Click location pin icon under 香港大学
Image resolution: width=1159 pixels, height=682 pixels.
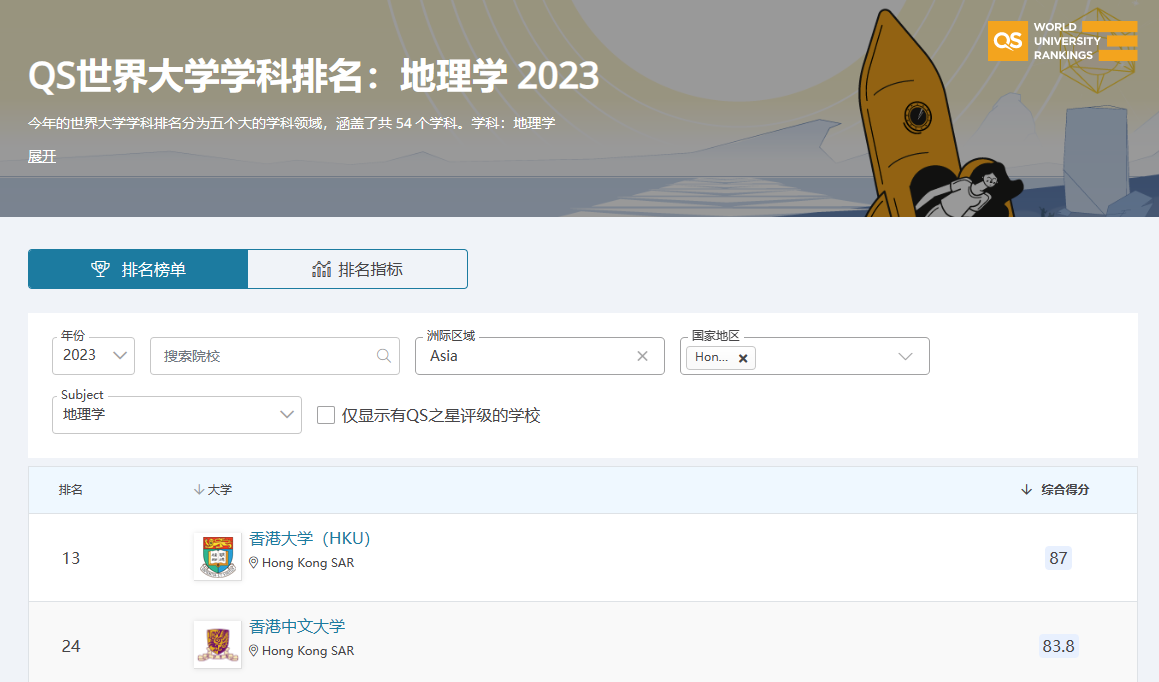pyautogui.click(x=254, y=563)
